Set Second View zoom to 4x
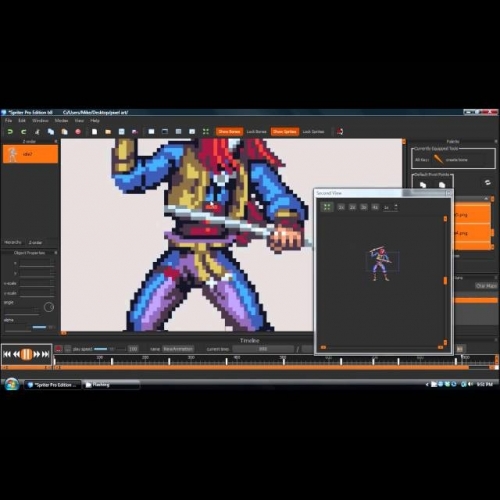 (375, 207)
